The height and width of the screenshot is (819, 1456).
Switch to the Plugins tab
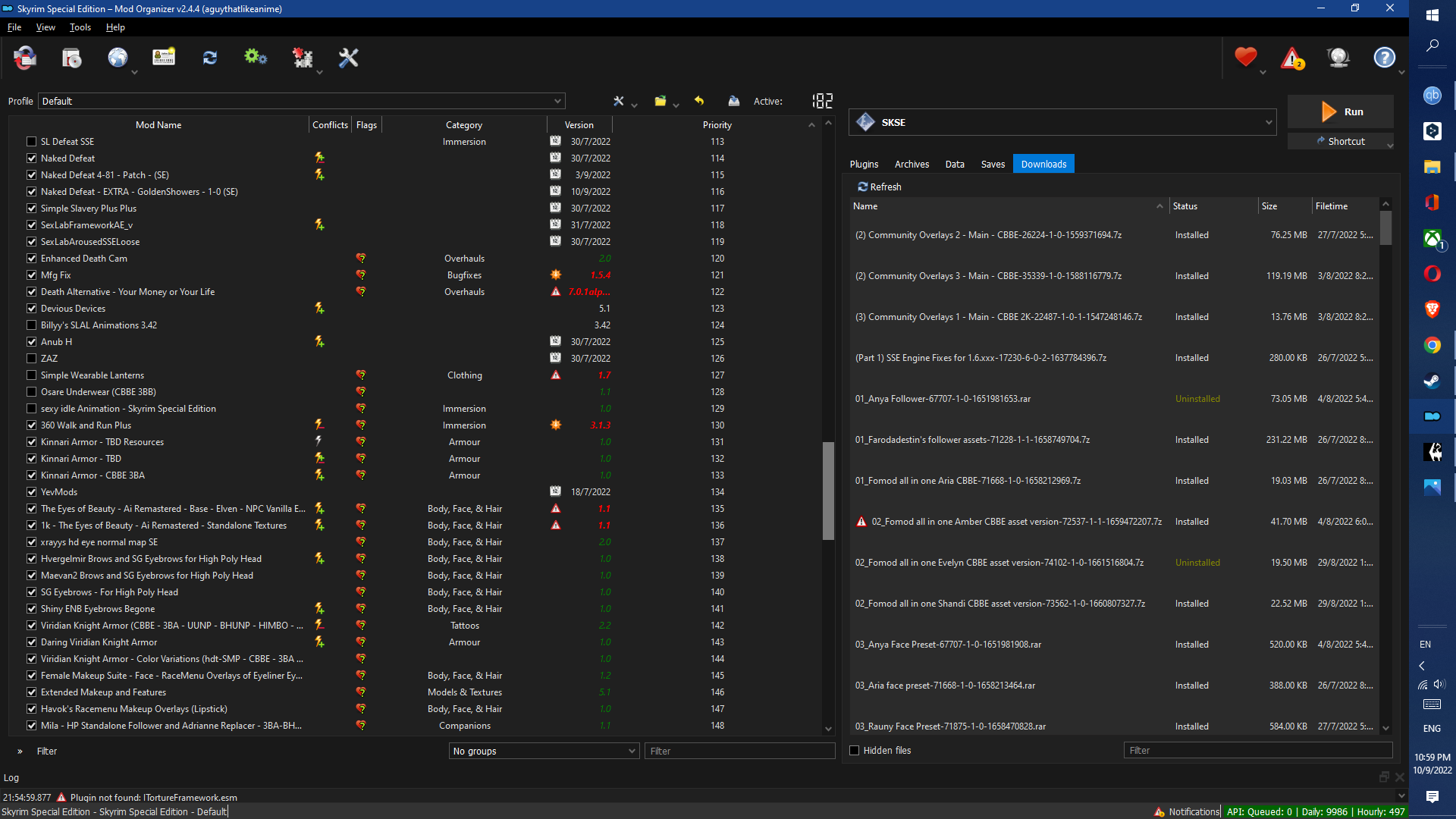coord(864,164)
